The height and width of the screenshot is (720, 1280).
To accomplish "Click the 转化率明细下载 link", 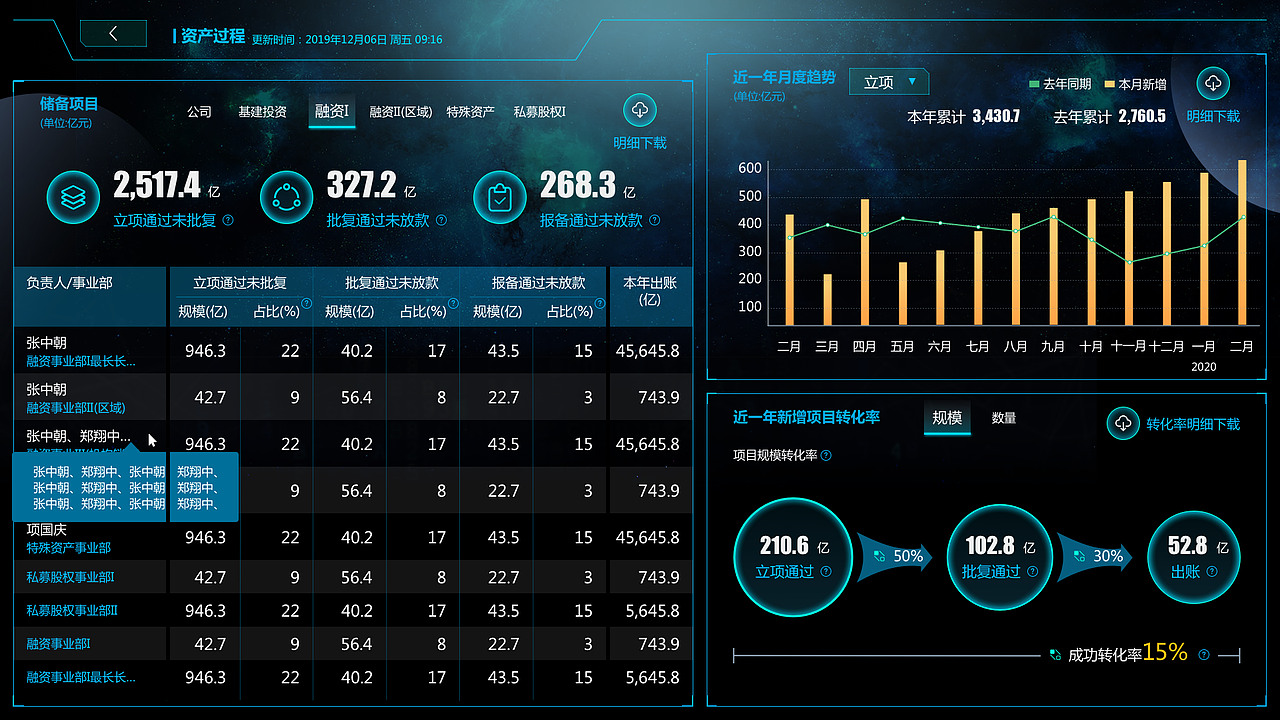I will pos(1193,424).
